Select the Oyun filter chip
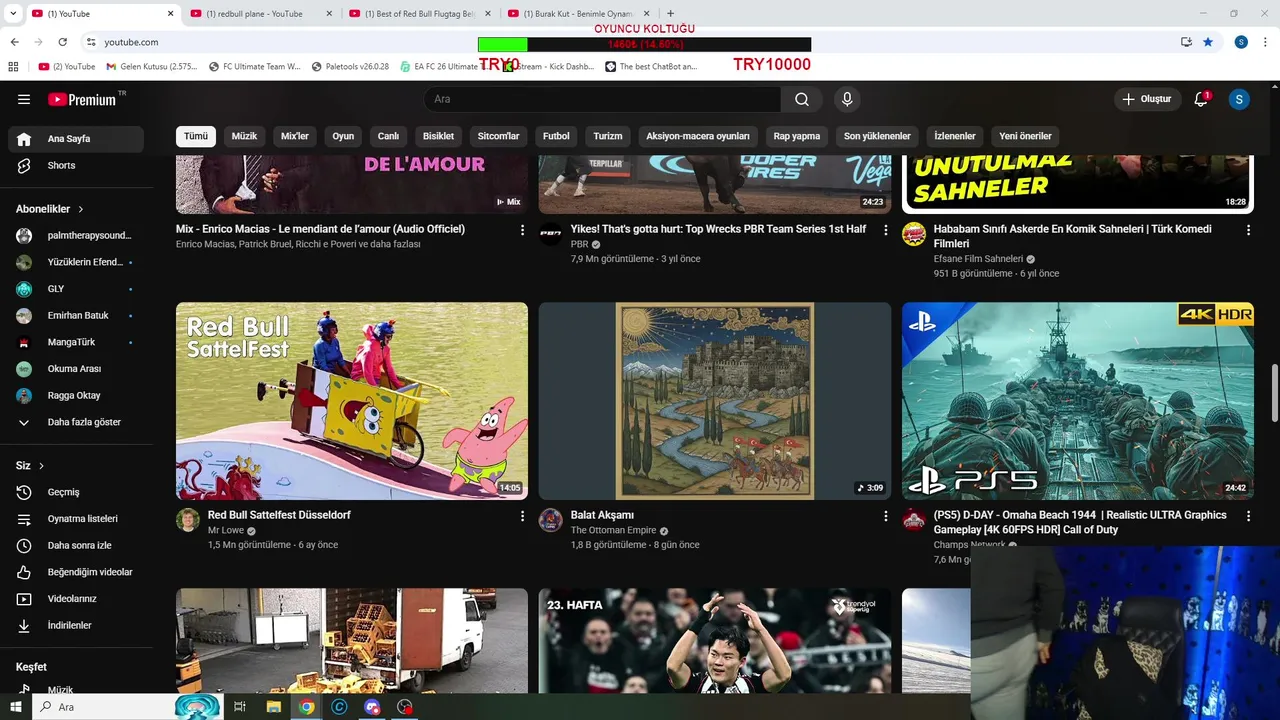Viewport: 1280px width, 720px height. [343, 136]
